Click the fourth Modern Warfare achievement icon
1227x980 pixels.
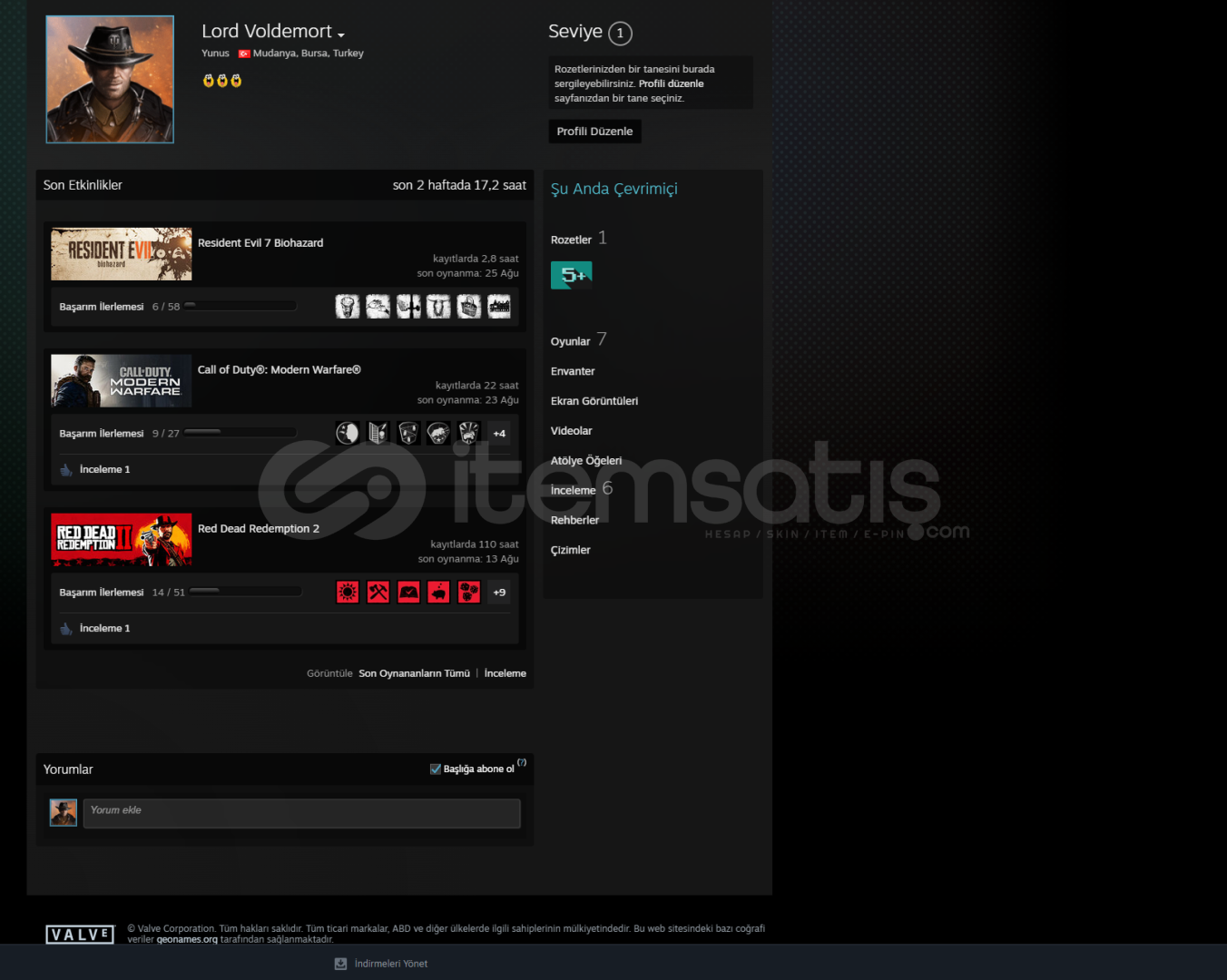438,434
